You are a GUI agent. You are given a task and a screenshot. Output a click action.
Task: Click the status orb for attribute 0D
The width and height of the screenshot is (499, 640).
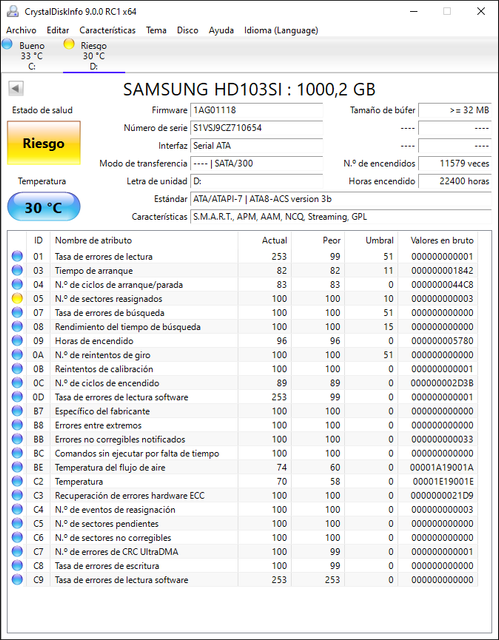(x=17, y=397)
